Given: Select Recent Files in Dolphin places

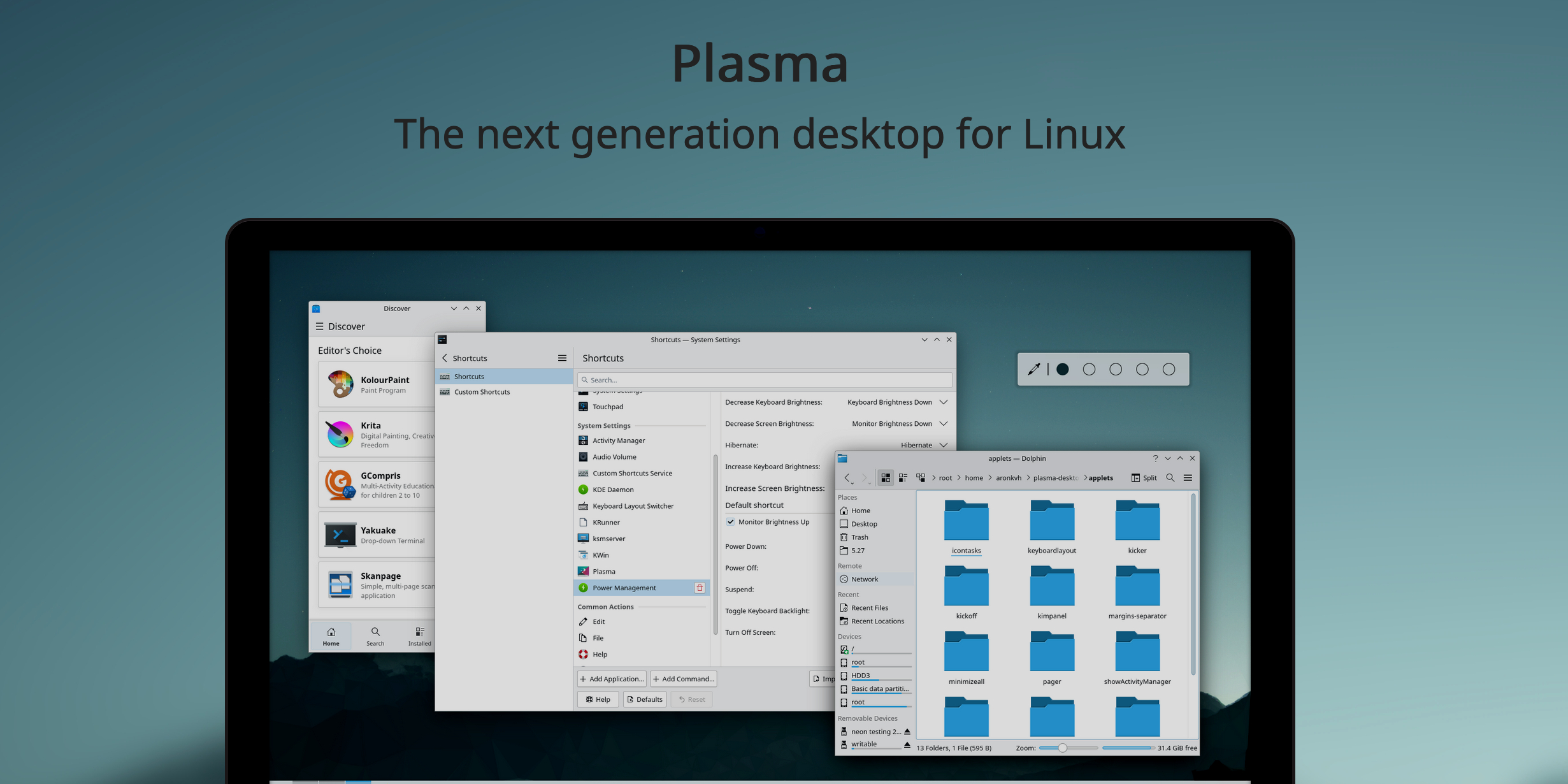Looking at the screenshot, I should (875, 608).
